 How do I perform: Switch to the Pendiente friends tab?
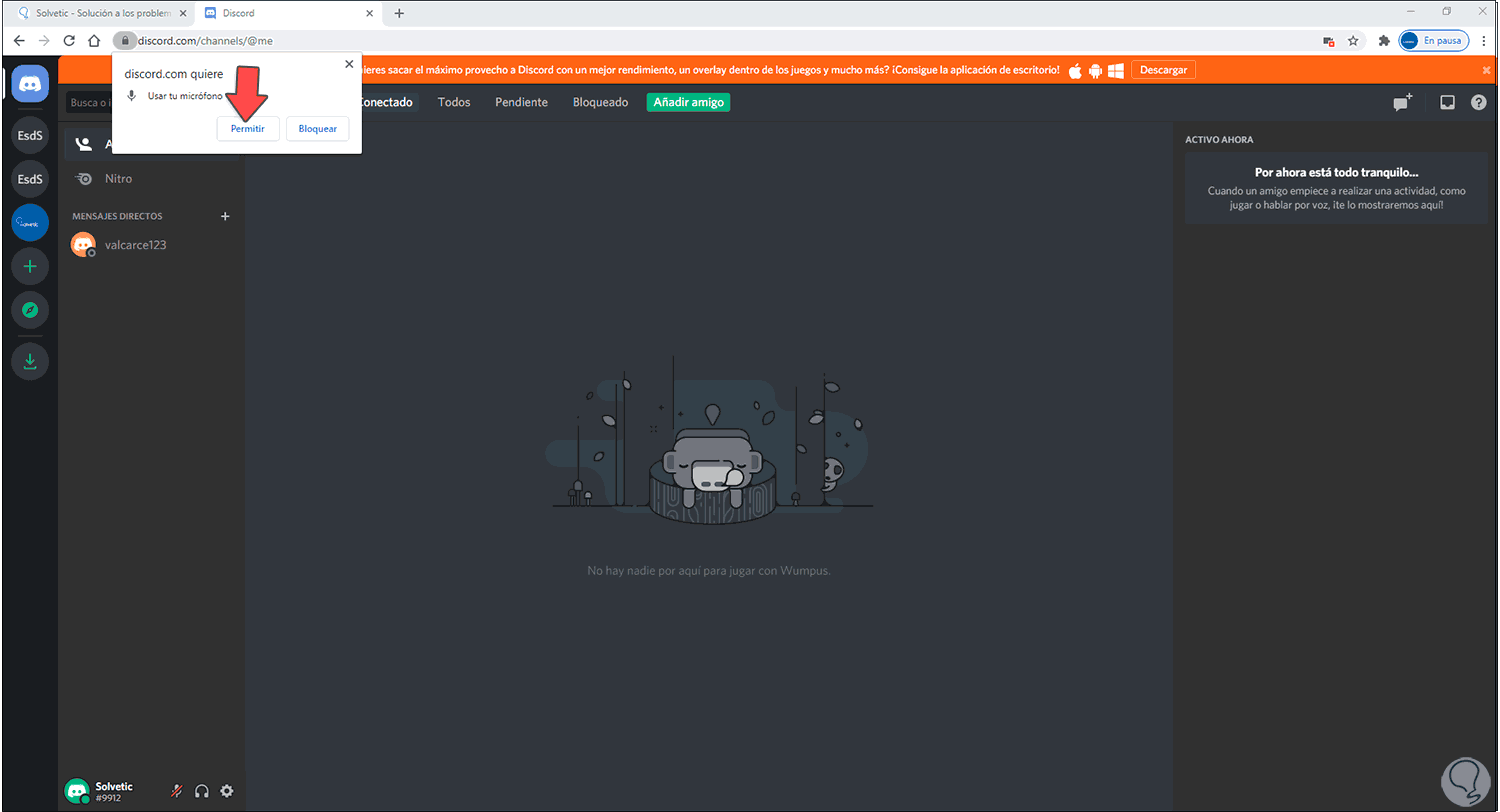coord(521,102)
